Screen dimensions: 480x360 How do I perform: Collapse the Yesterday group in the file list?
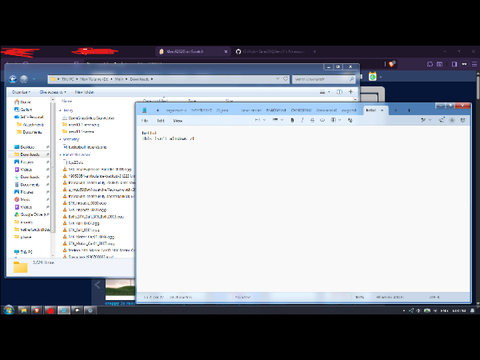click(60, 139)
